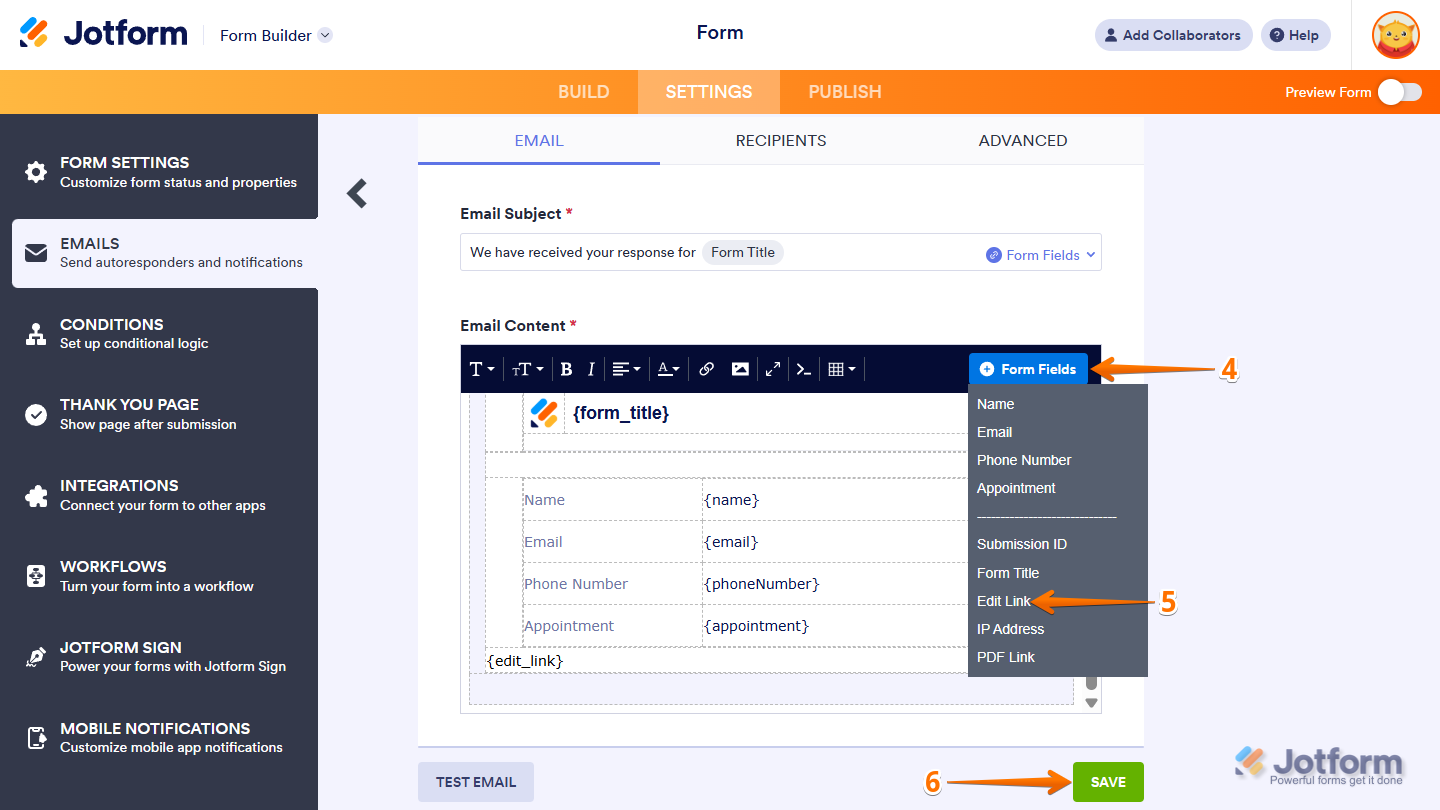Click the blue Form Fields button

pyautogui.click(x=1028, y=369)
